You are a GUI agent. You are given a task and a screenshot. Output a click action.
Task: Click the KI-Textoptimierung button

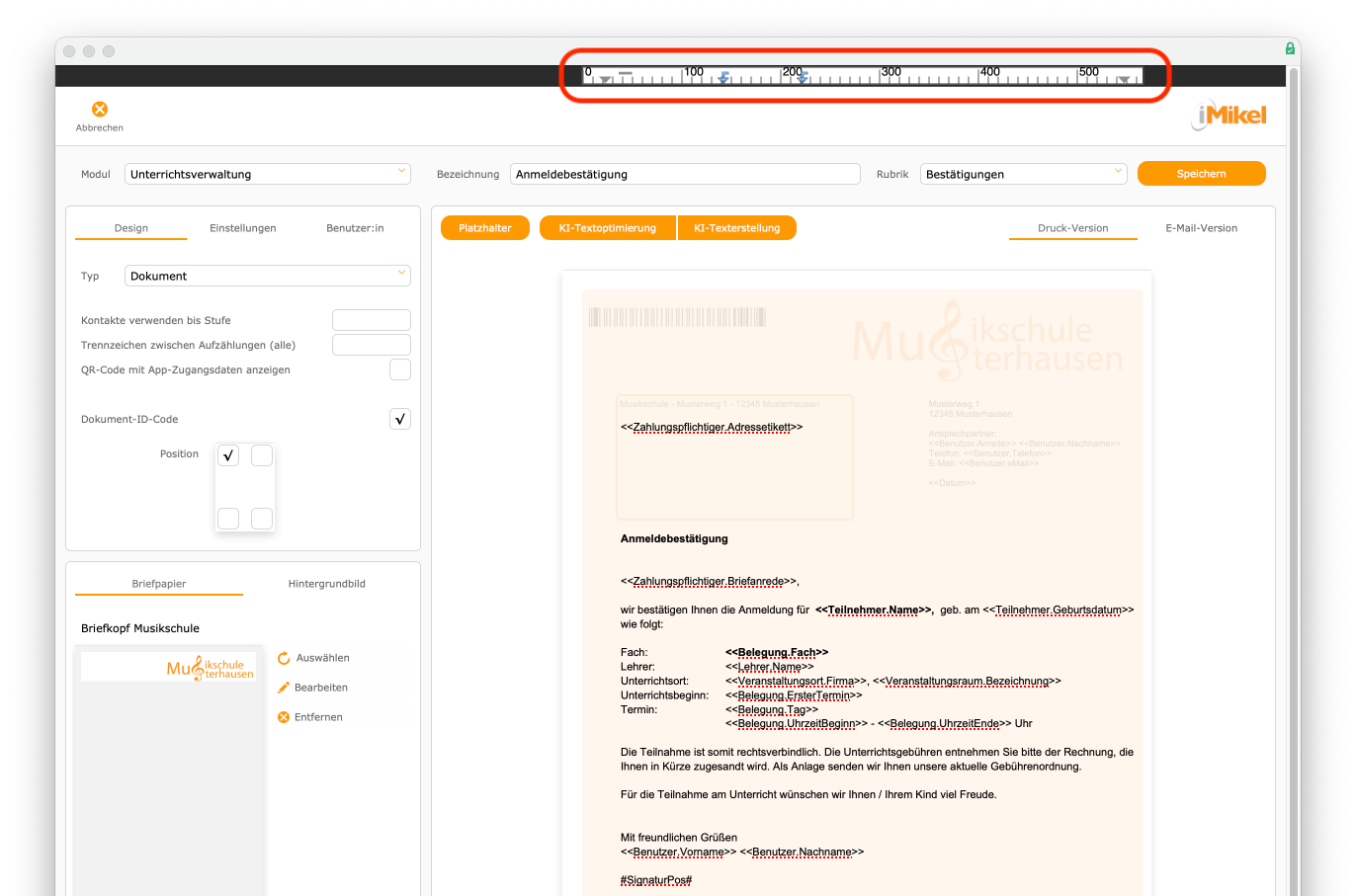[x=608, y=228]
